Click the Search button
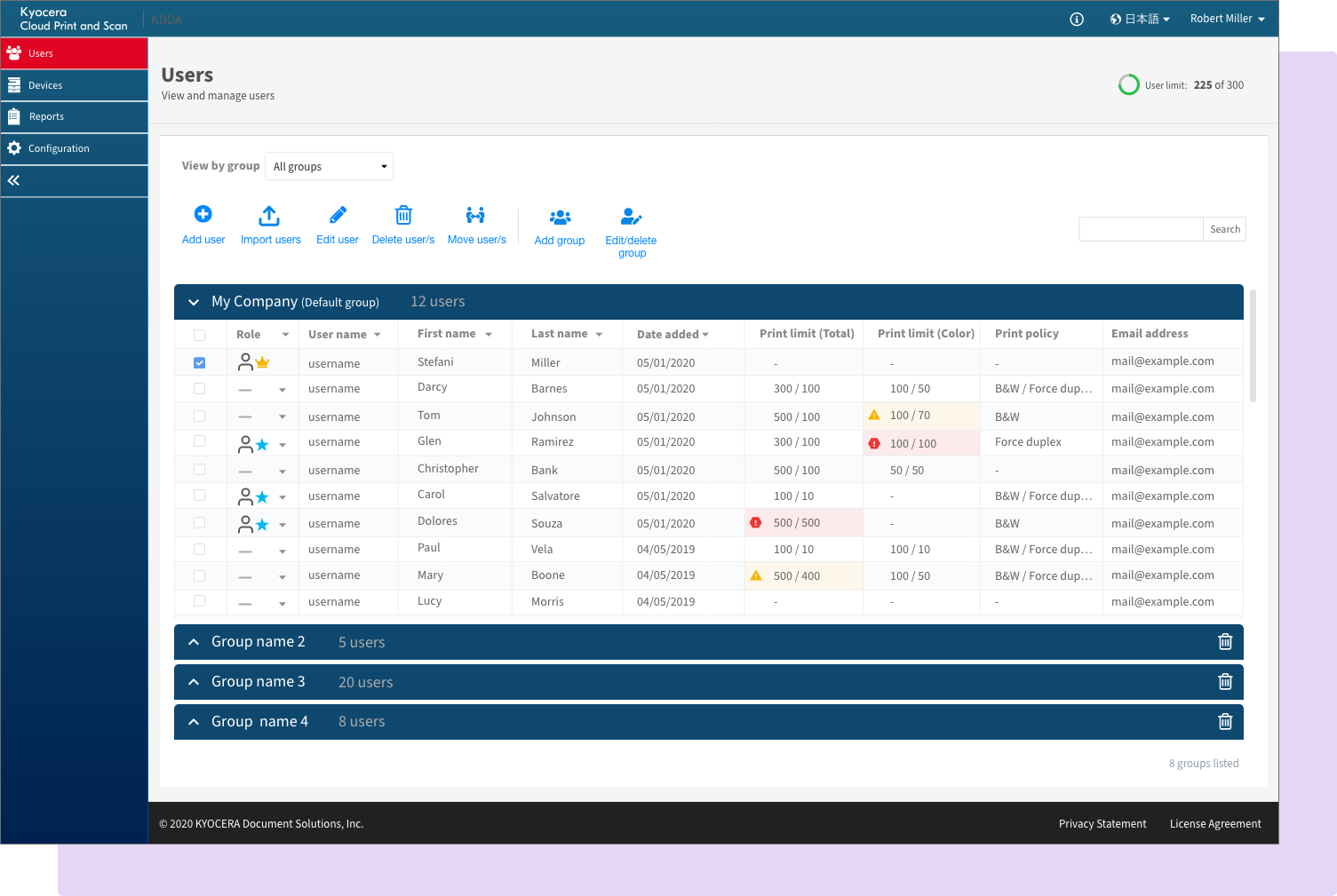 1224,228
